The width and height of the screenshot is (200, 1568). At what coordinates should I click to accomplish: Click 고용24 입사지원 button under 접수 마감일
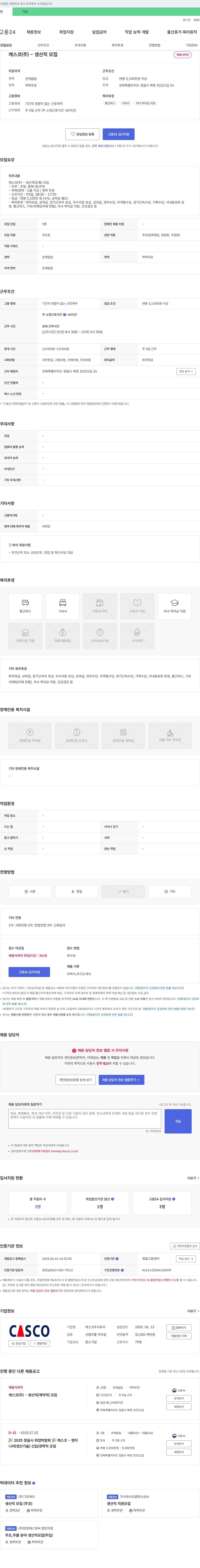[29, 972]
